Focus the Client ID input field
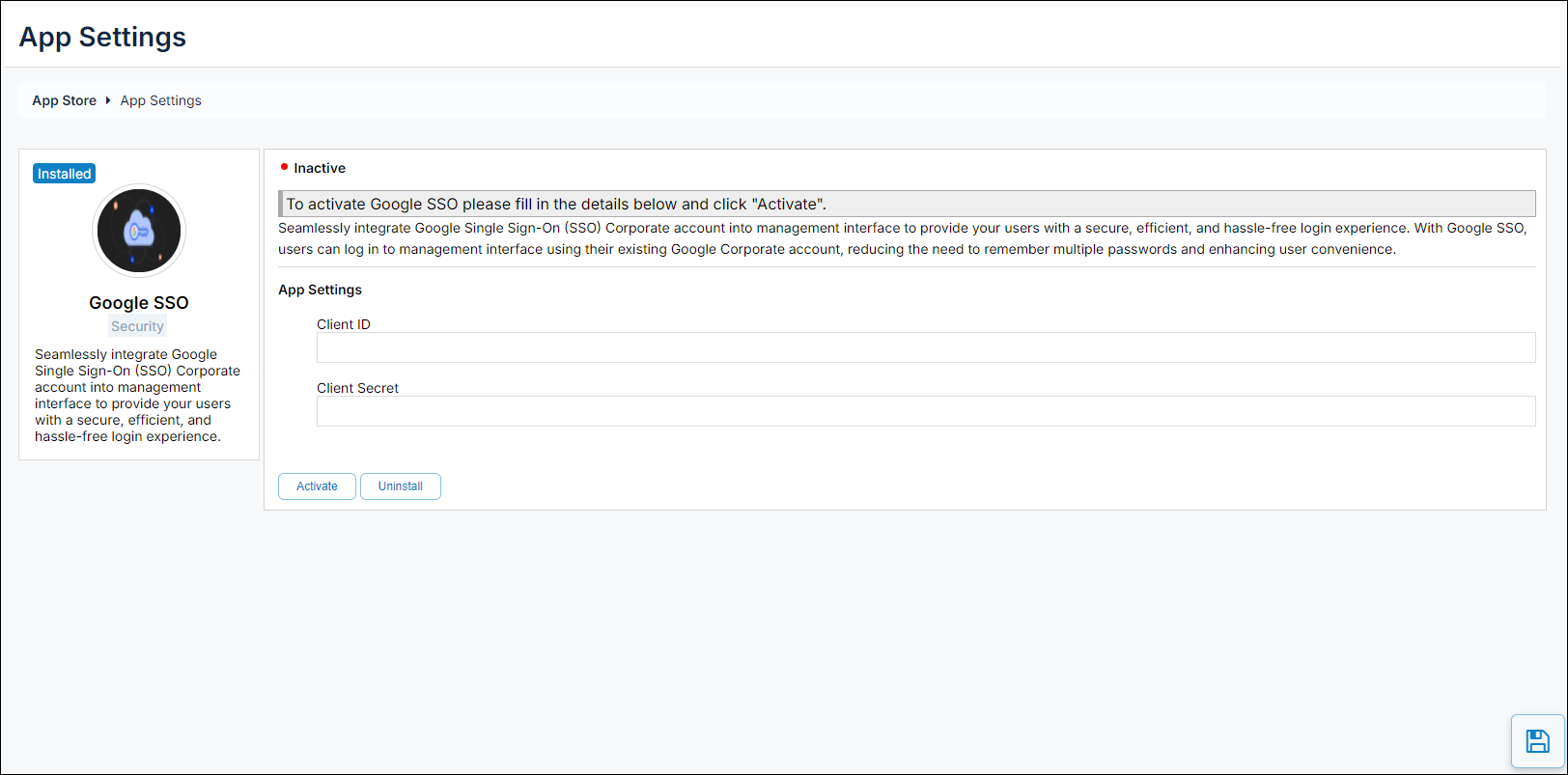Screen dimensions: 1568x775 click(925, 347)
